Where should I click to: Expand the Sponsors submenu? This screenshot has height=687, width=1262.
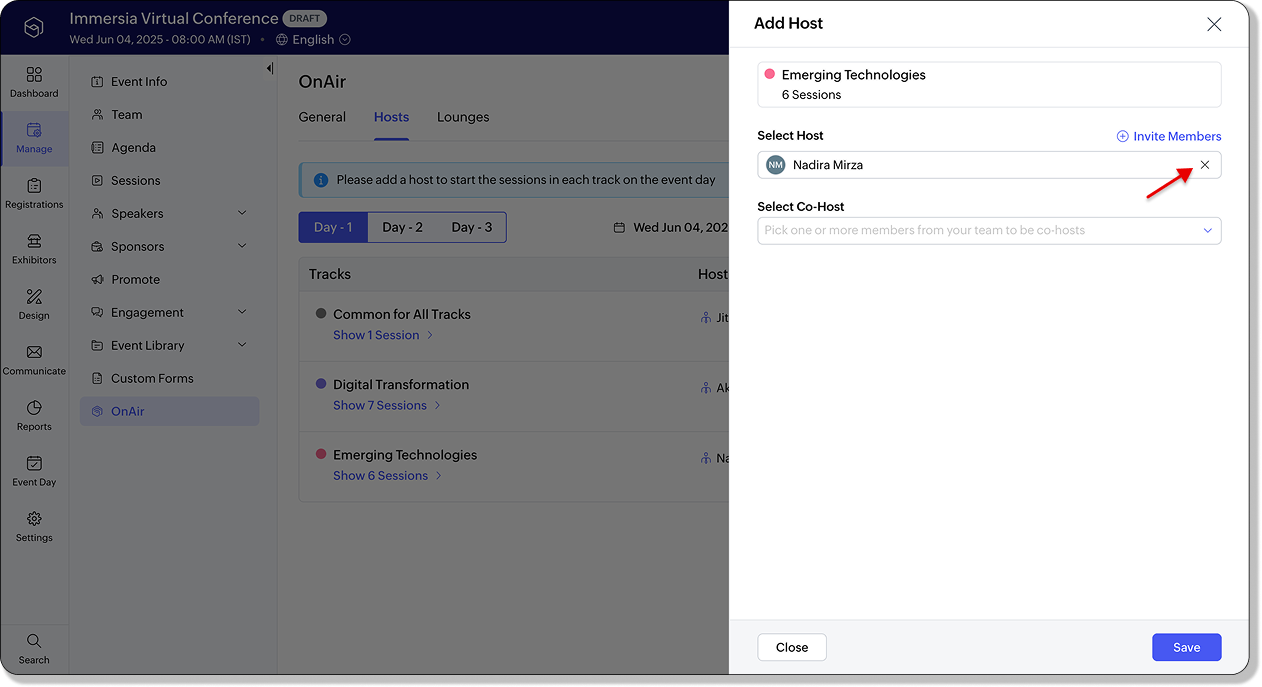point(242,246)
